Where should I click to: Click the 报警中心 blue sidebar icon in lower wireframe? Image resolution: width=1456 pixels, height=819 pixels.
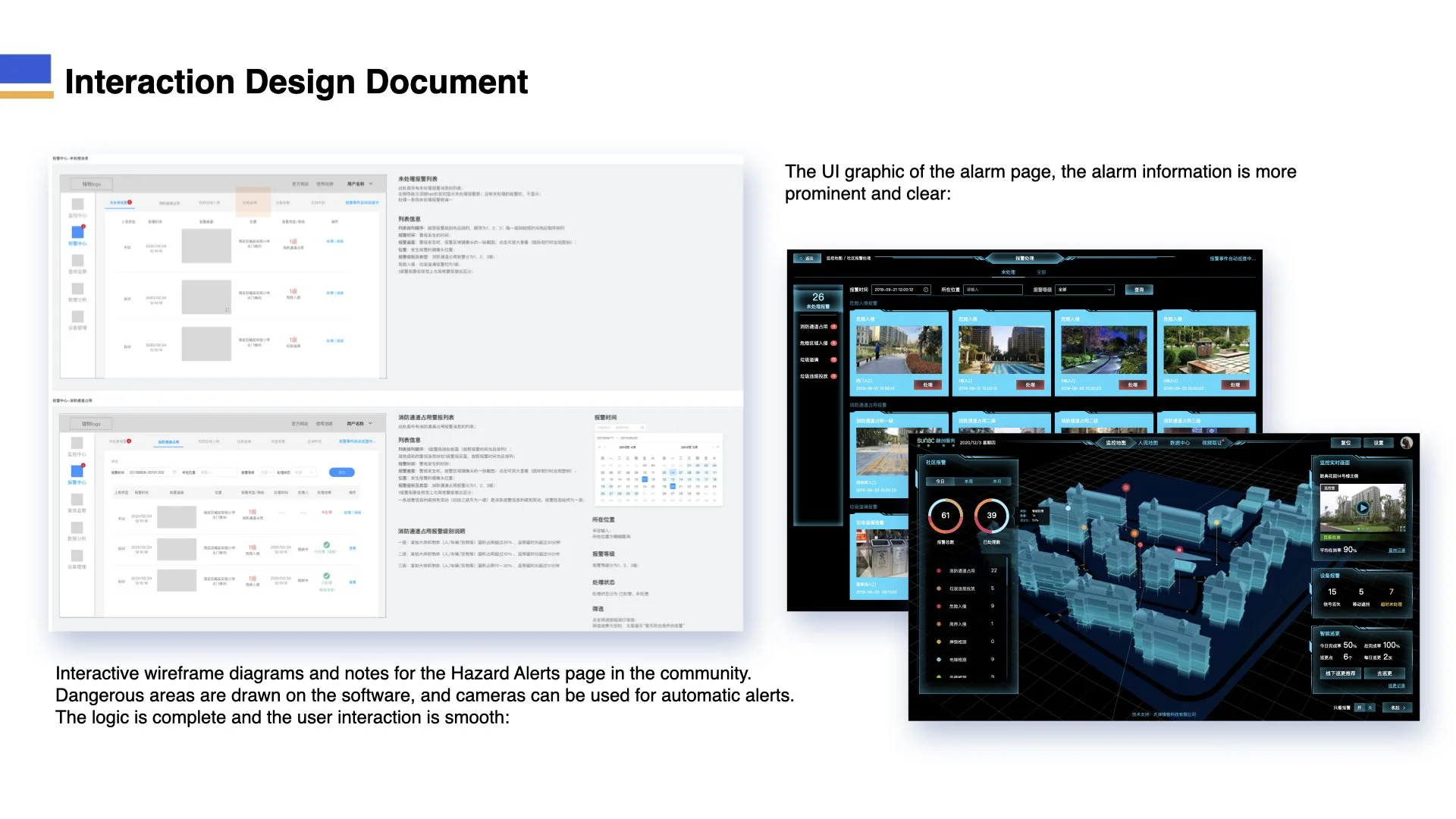pos(77,472)
